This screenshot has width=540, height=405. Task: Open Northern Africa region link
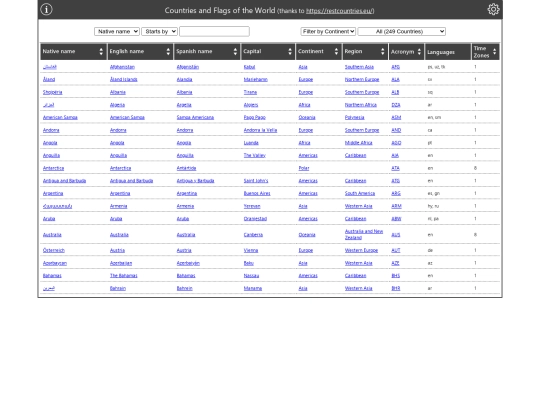[x=361, y=105]
